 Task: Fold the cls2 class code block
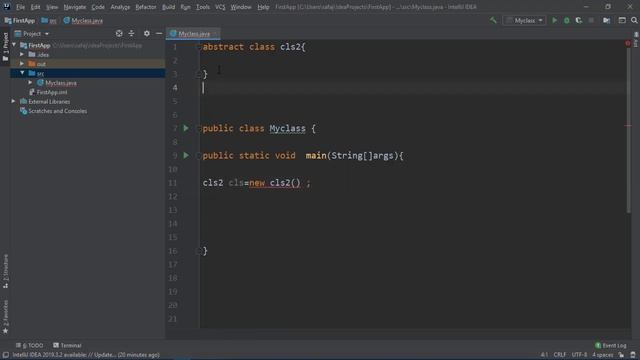(199, 47)
